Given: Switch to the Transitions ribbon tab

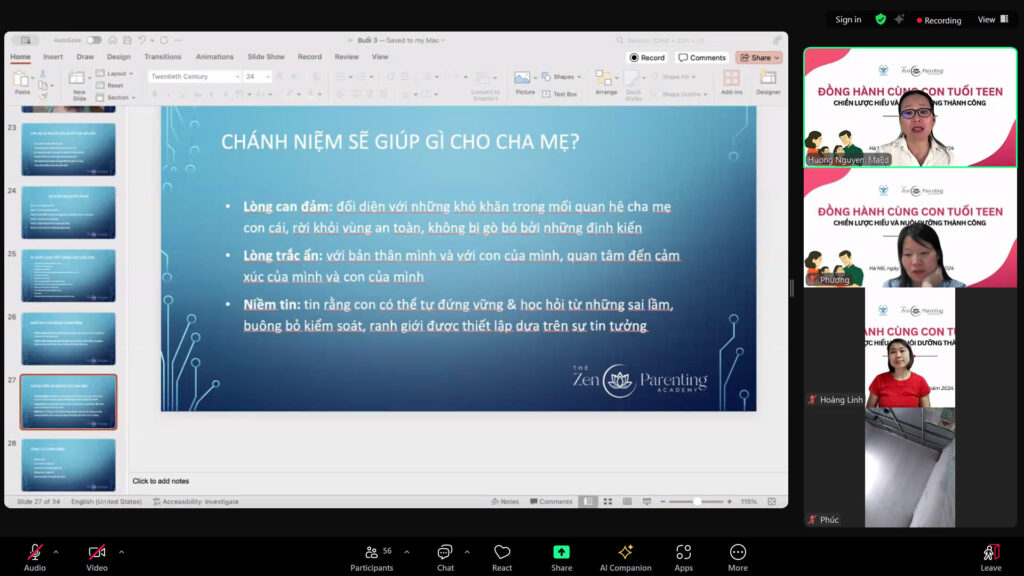Looking at the screenshot, I should [163, 57].
